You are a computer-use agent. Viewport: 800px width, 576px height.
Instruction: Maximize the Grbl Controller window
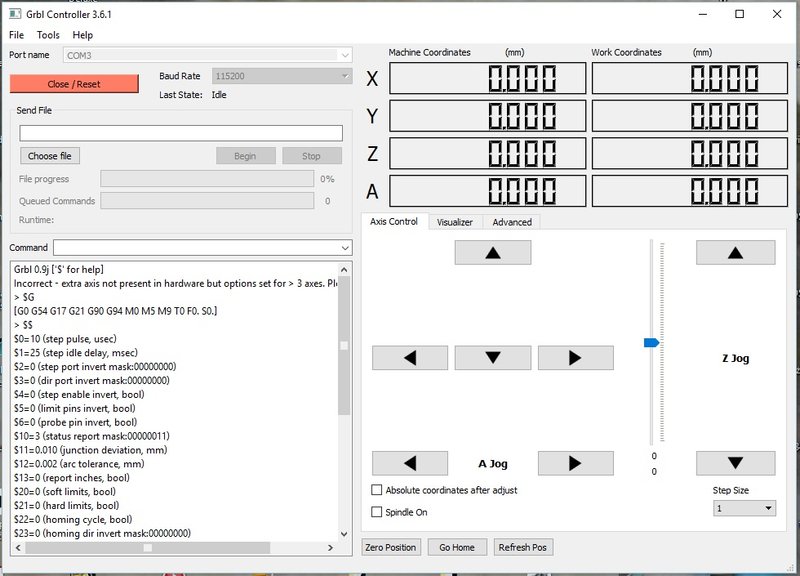739,14
